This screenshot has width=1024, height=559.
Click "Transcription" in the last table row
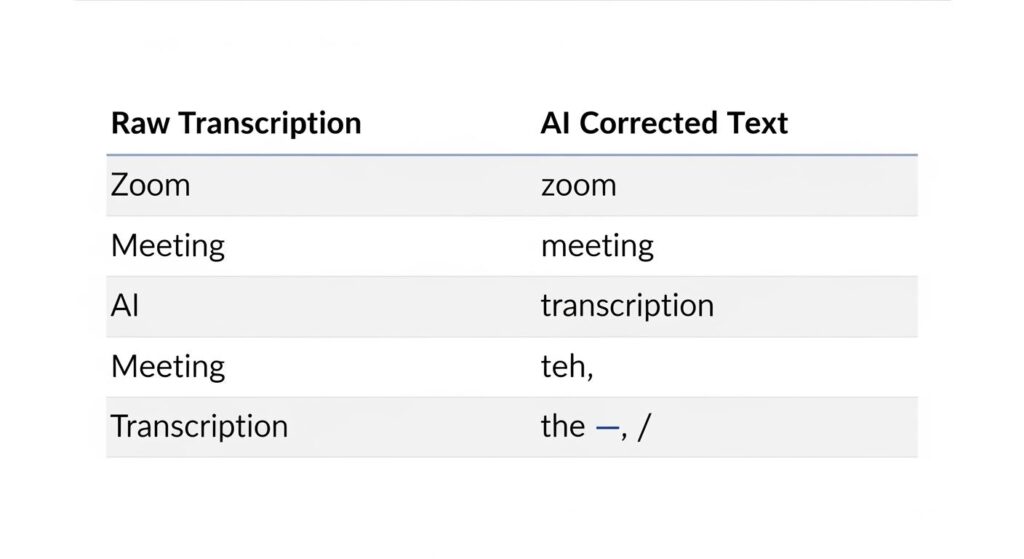tap(199, 427)
